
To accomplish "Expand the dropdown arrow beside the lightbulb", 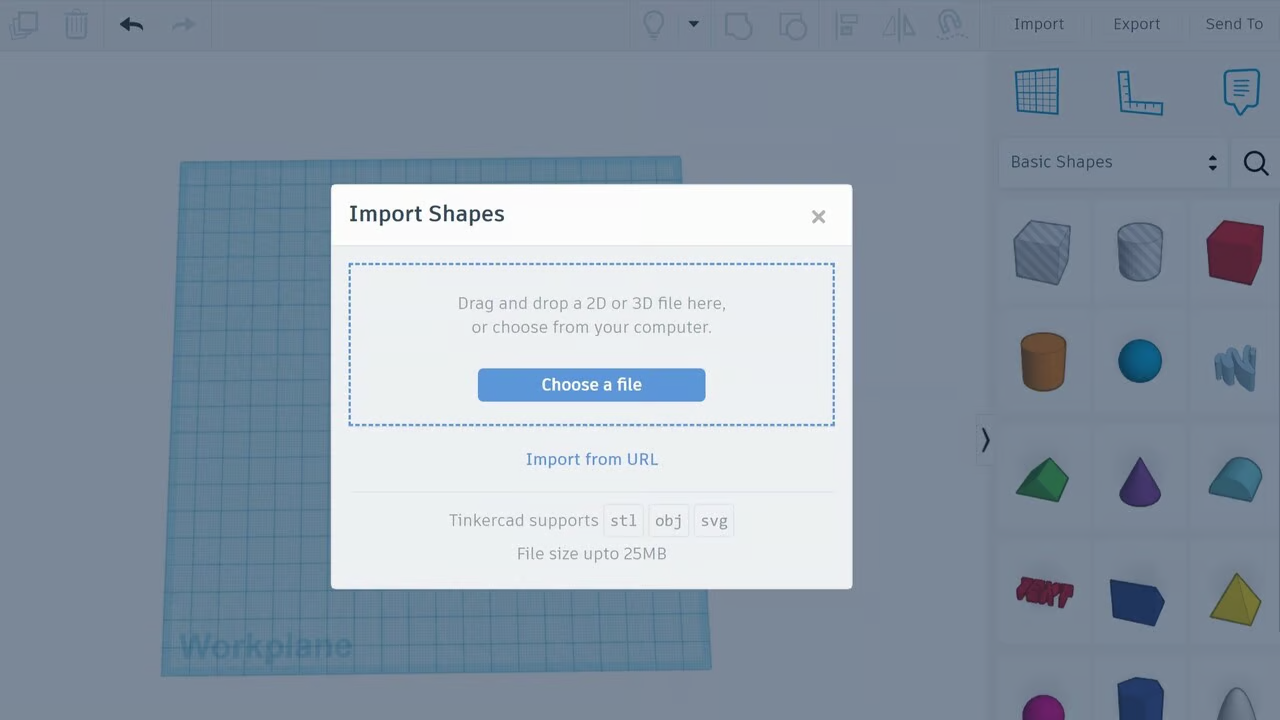I will [693, 24].
